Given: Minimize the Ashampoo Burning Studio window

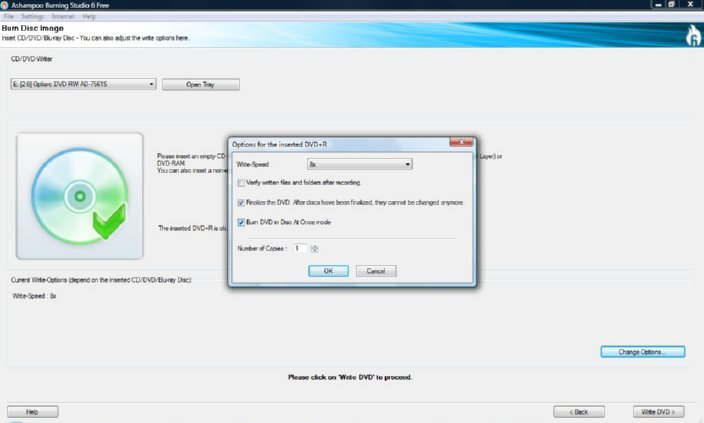Looking at the screenshot, I should tap(658, 4).
